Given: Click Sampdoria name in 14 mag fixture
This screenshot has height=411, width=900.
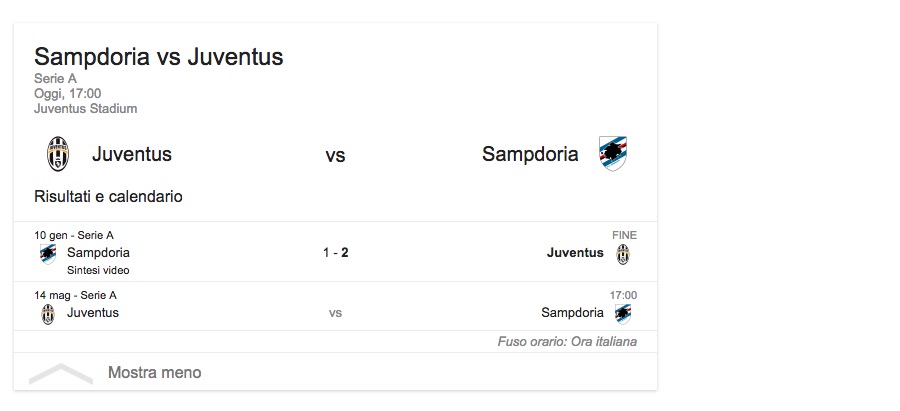Looking at the screenshot, I should click(x=573, y=313).
